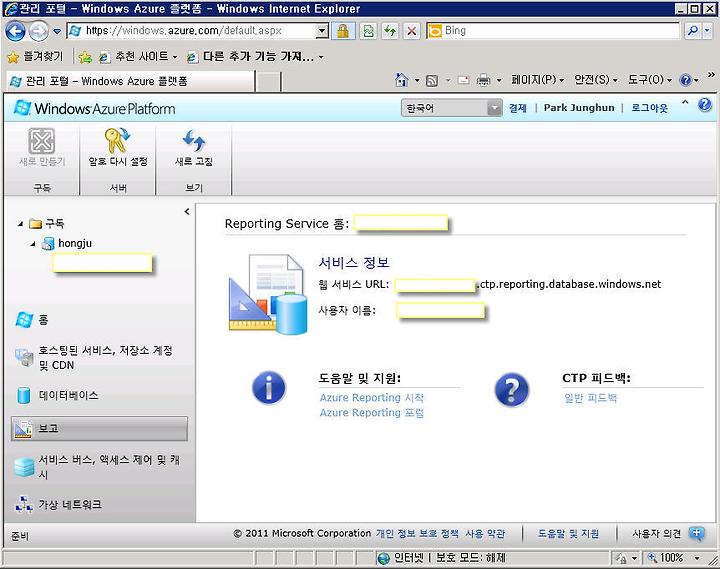Viewport: 720px width, 569px height.
Task: Open the 안전(S) menu
Action: pos(596,80)
